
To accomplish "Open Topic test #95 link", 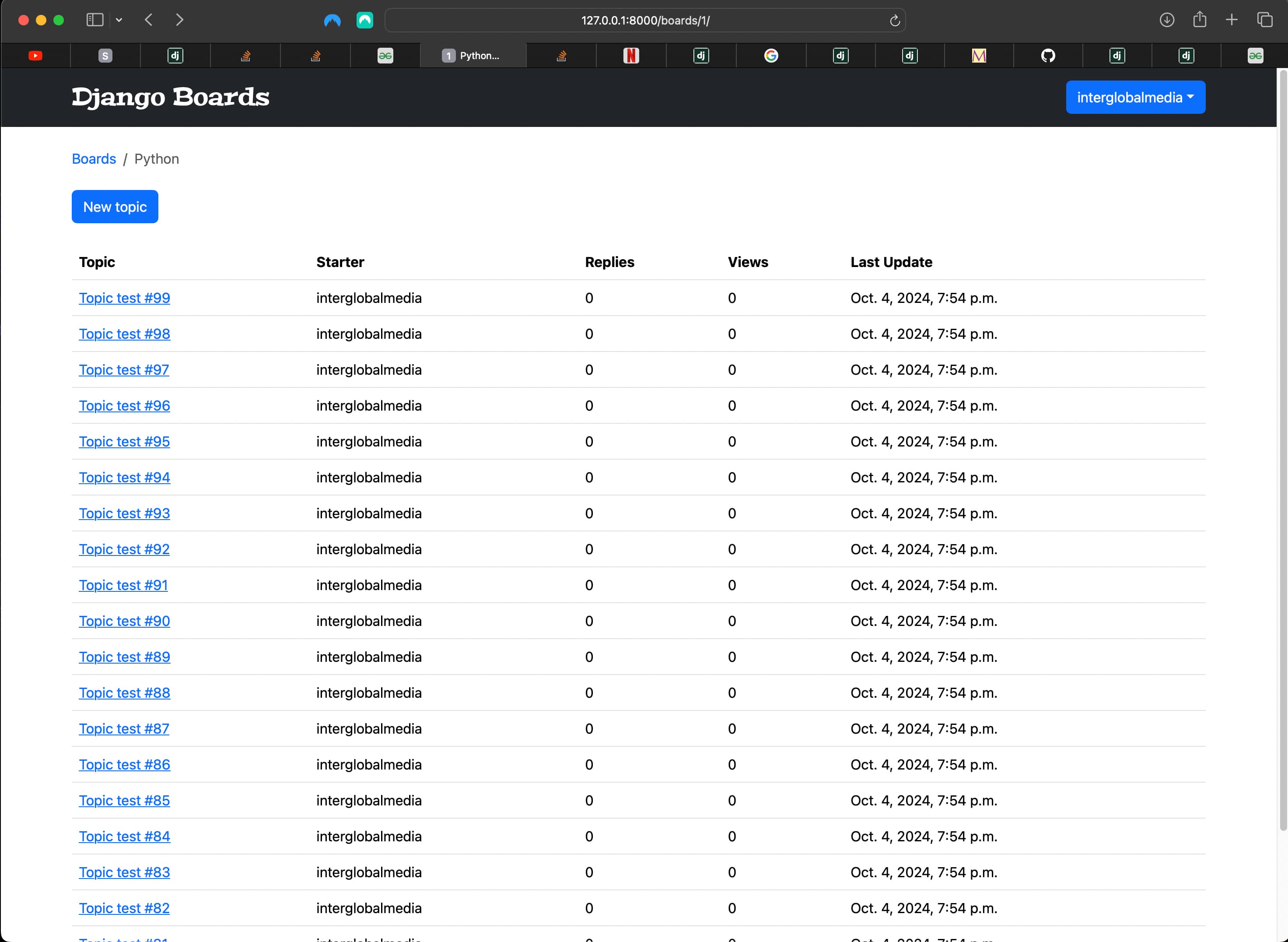I will point(124,442).
